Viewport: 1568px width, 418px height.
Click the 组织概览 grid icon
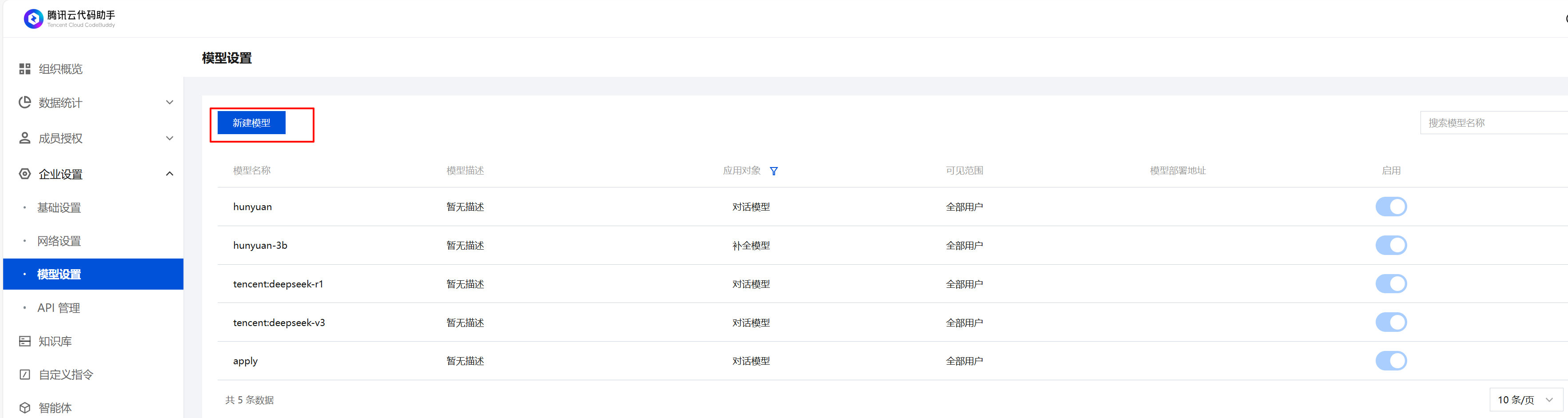(x=25, y=69)
